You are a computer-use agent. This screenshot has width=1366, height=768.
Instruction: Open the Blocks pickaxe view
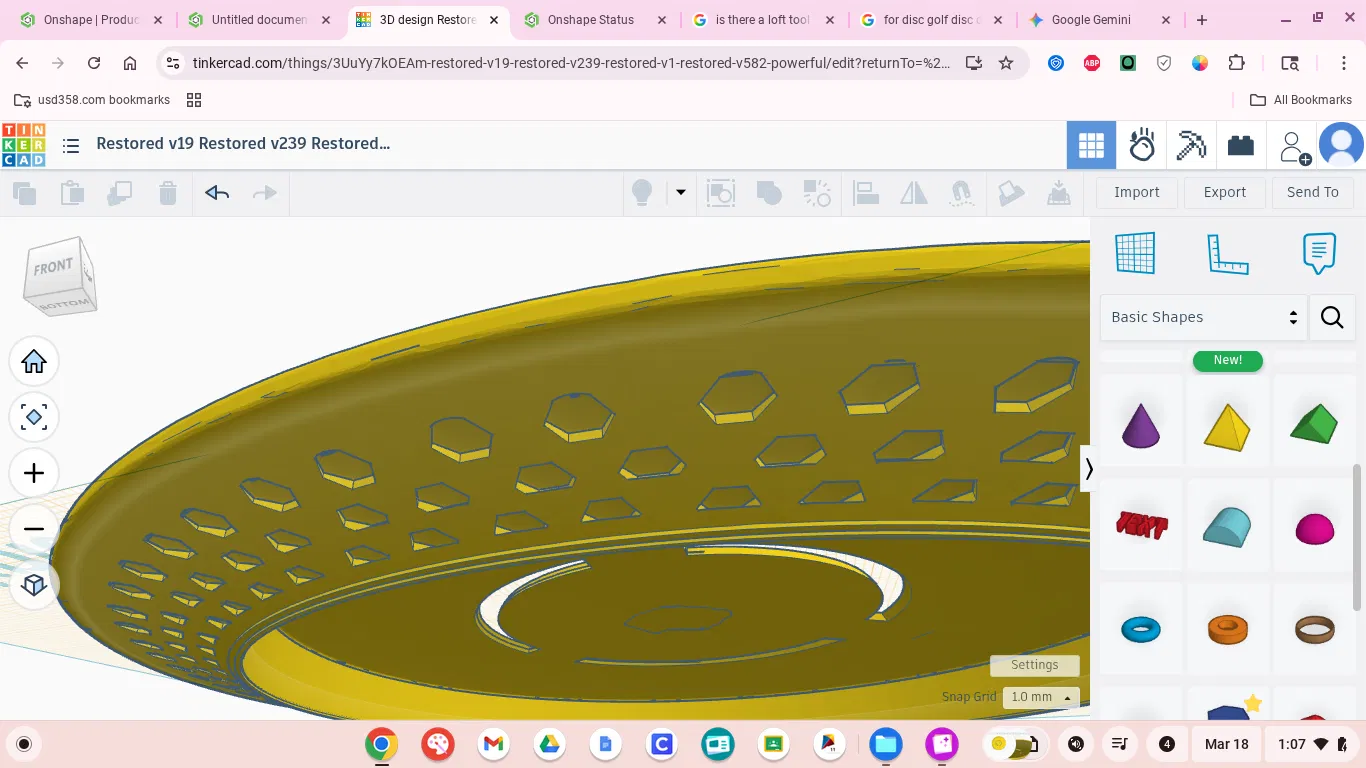1191,146
